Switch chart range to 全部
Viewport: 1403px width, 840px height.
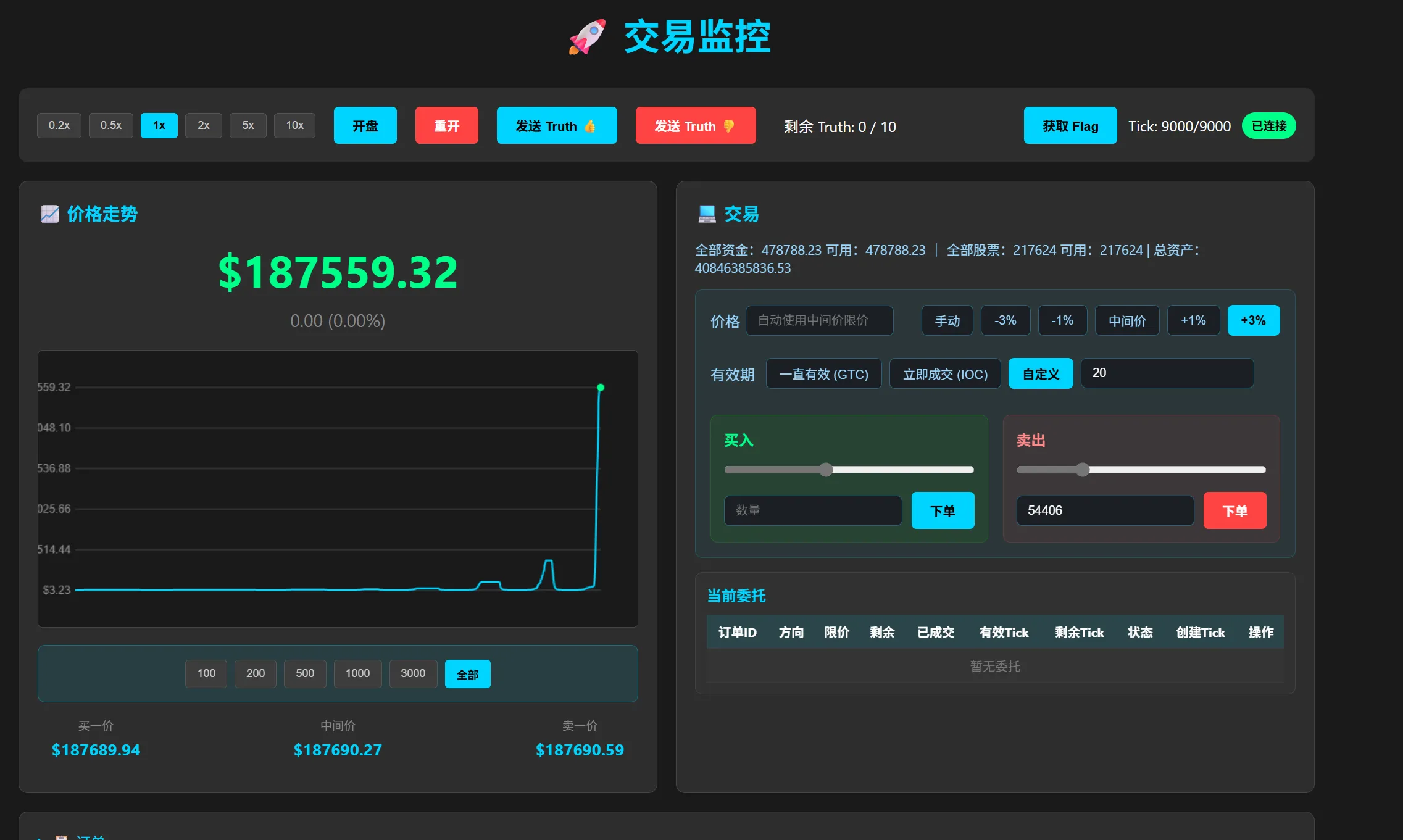click(x=467, y=674)
